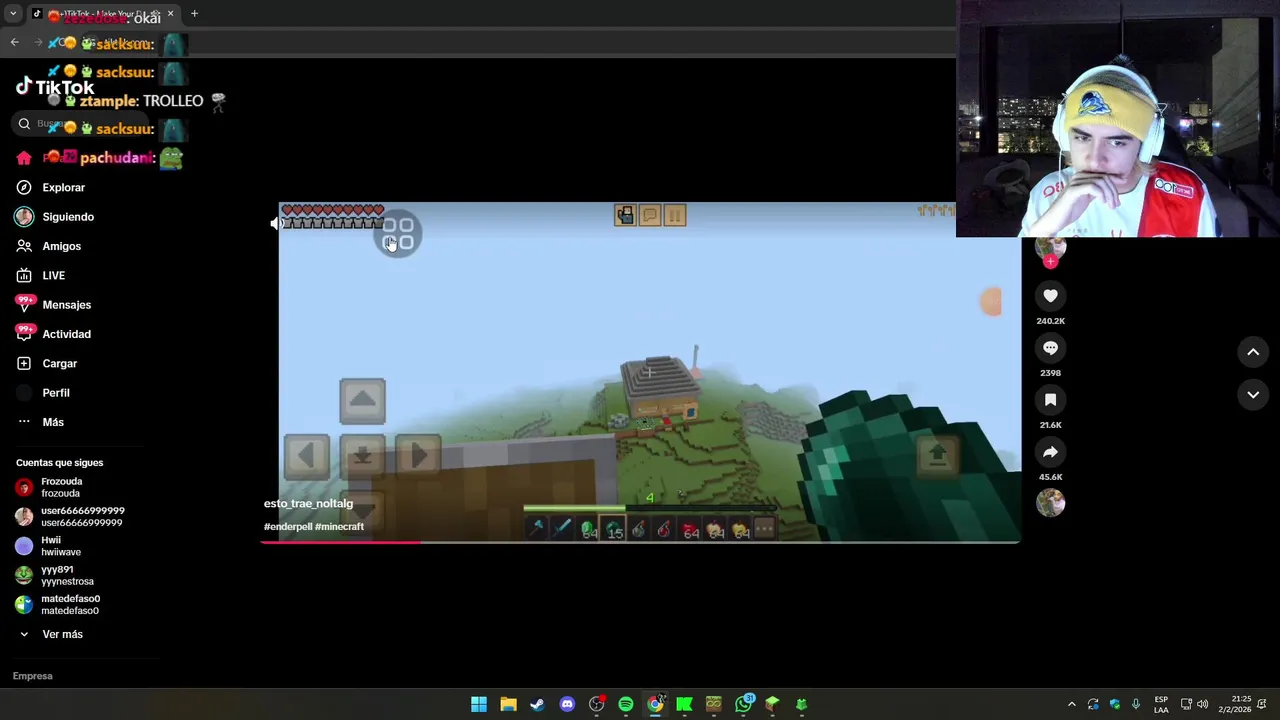Click the Empresa footer link
Image resolution: width=1280 pixels, height=720 pixels.
(x=32, y=676)
